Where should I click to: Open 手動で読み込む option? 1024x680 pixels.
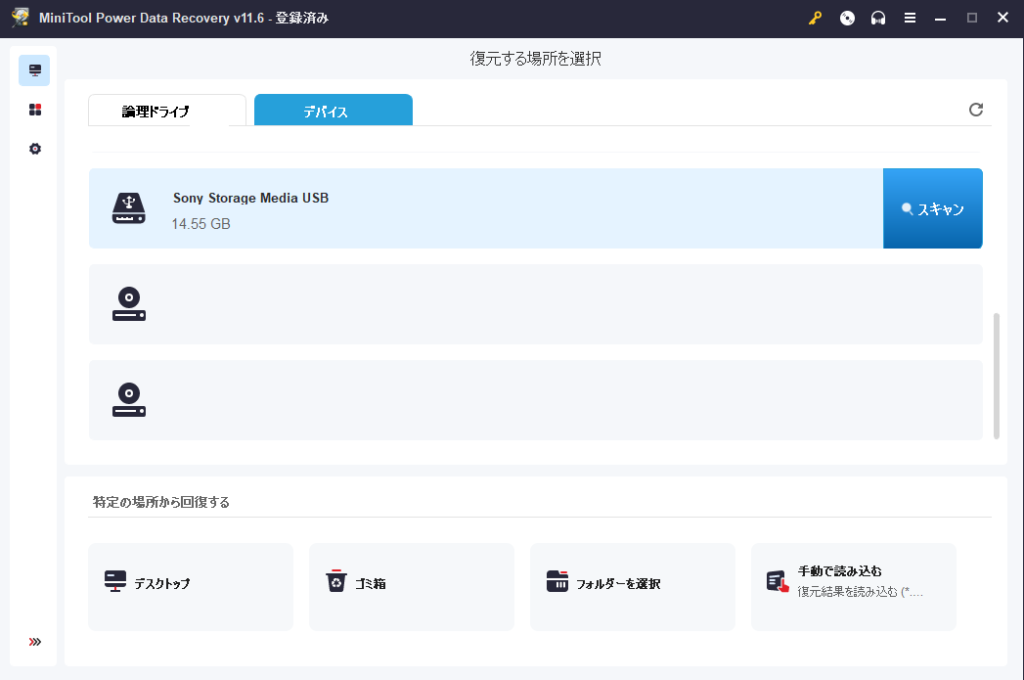(x=854, y=587)
